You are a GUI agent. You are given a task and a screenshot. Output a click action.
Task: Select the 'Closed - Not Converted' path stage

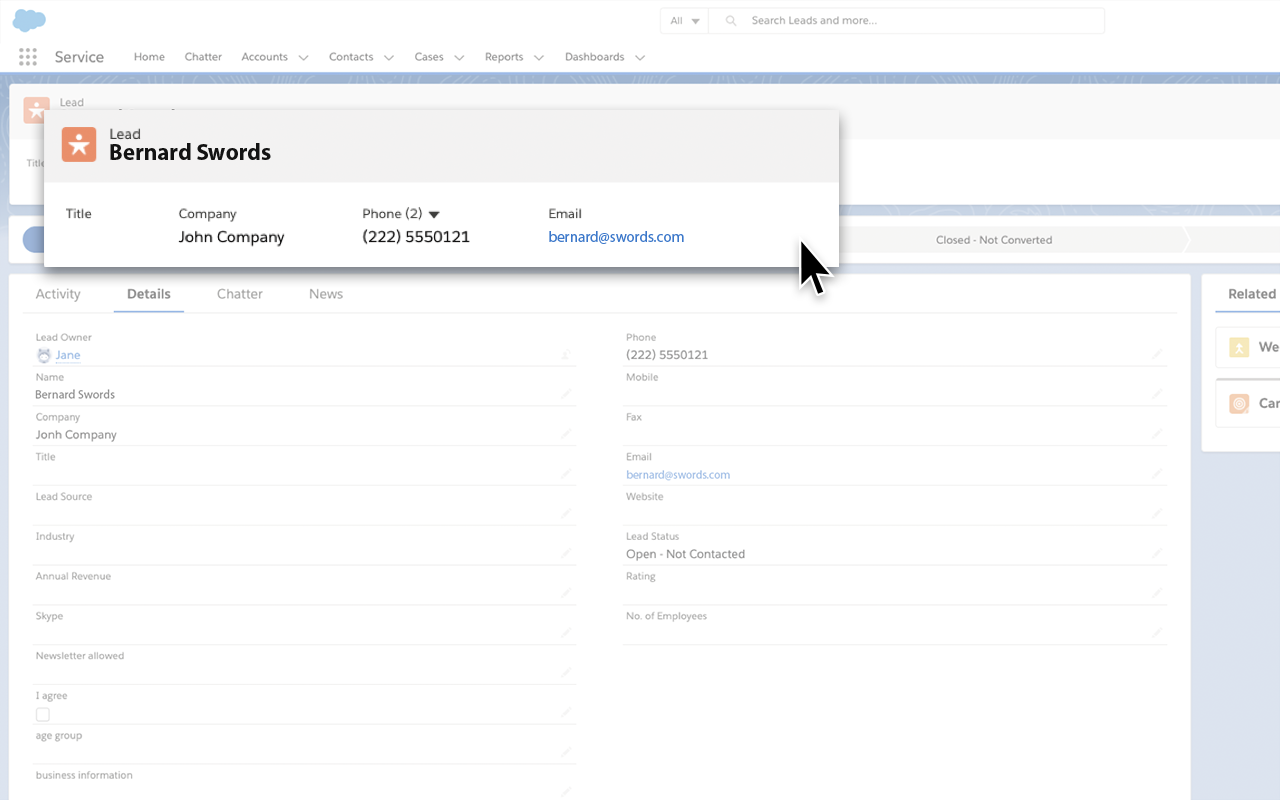pyautogui.click(x=994, y=240)
